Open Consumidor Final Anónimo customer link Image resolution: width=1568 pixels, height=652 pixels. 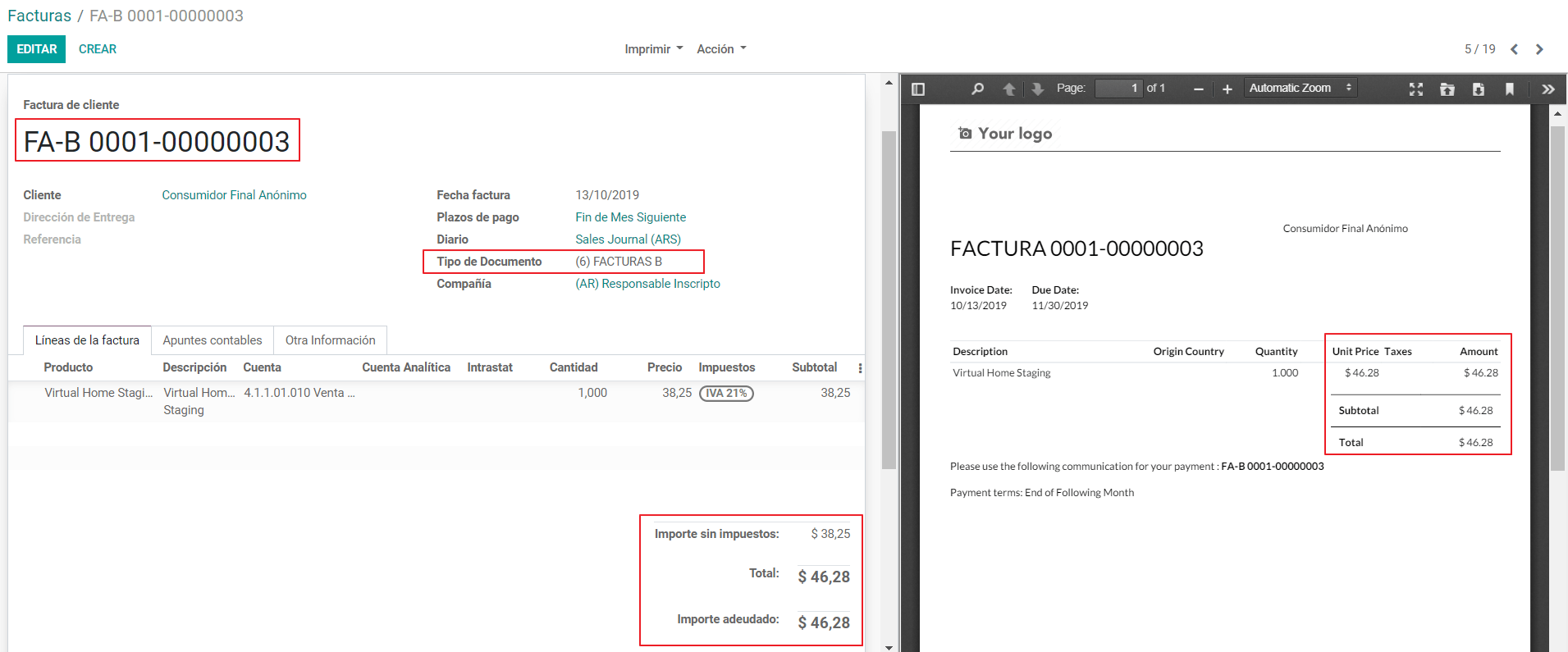(234, 195)
